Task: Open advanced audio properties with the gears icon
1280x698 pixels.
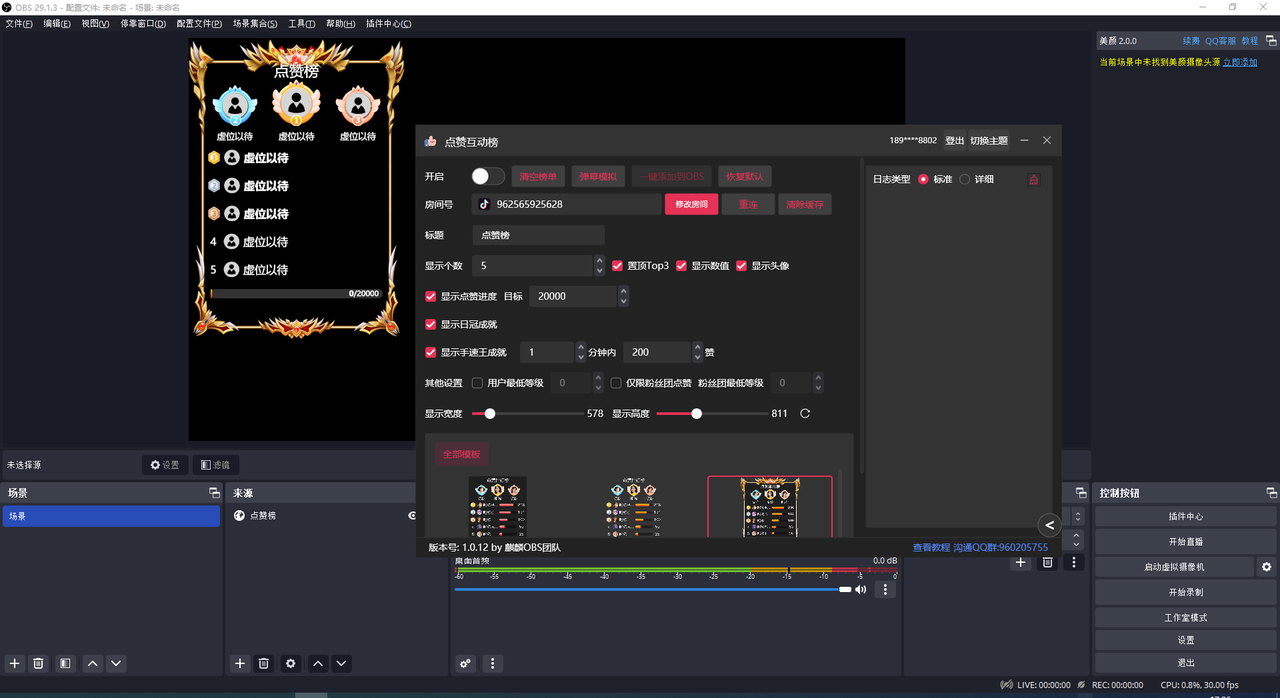Action: coord(465,663)
